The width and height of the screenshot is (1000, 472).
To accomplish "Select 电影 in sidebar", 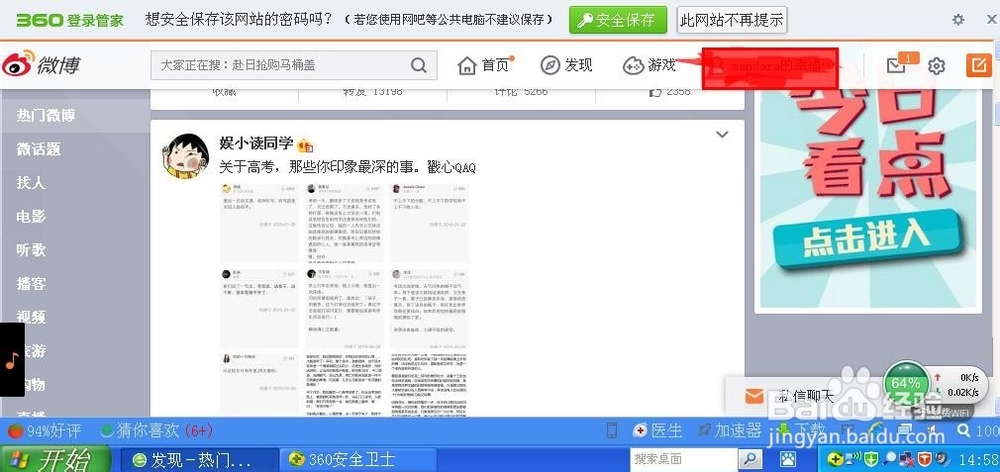I will tap(31, 216).
